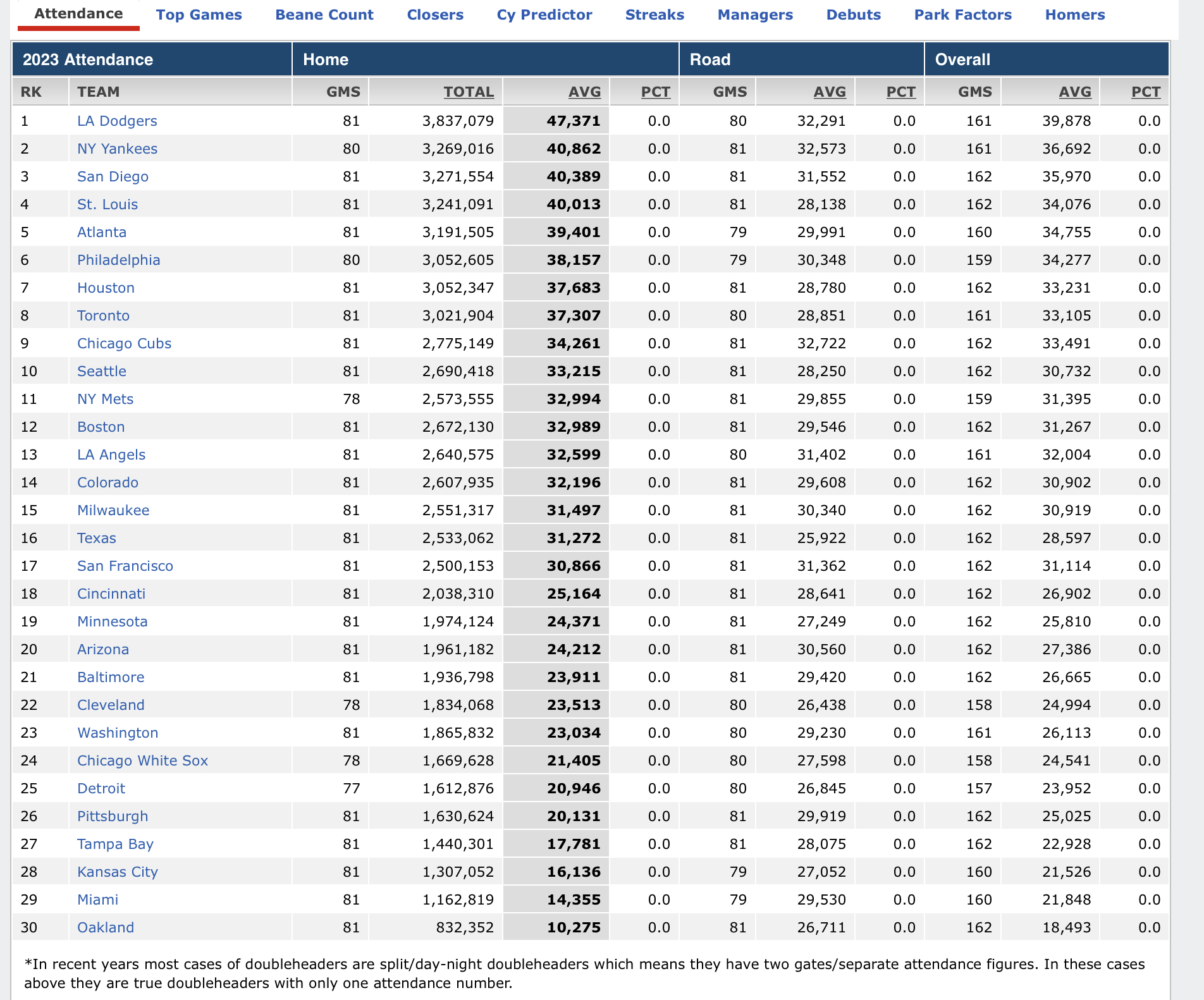The image size is (1204, 1000).
Task: Open the St. Louis team link
Action: click(x=107, y=204)
